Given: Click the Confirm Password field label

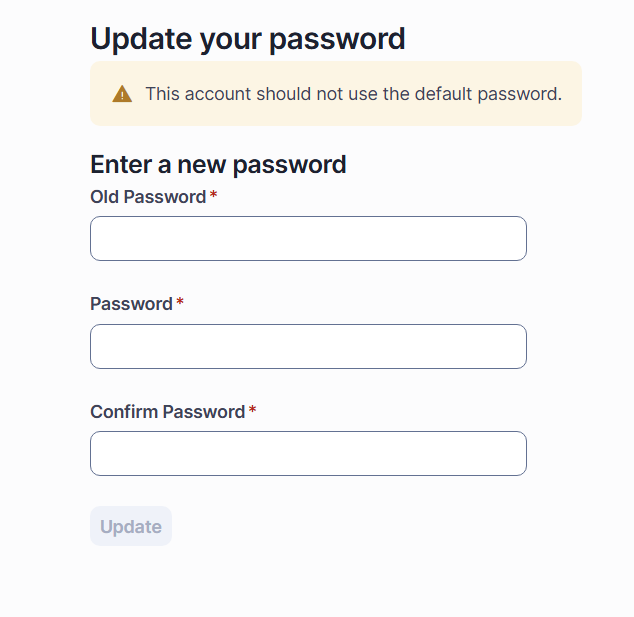Looking at the screenshot, I should pos(167,412).
